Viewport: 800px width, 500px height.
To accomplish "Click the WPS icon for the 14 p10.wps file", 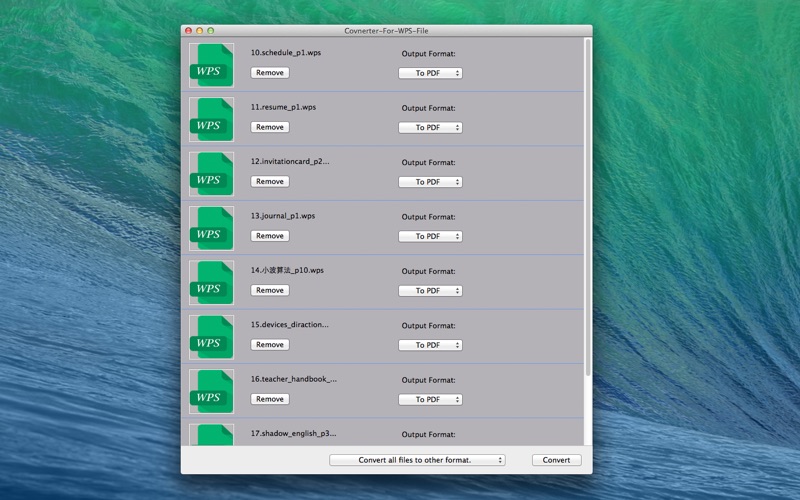I will coord(212,283).
